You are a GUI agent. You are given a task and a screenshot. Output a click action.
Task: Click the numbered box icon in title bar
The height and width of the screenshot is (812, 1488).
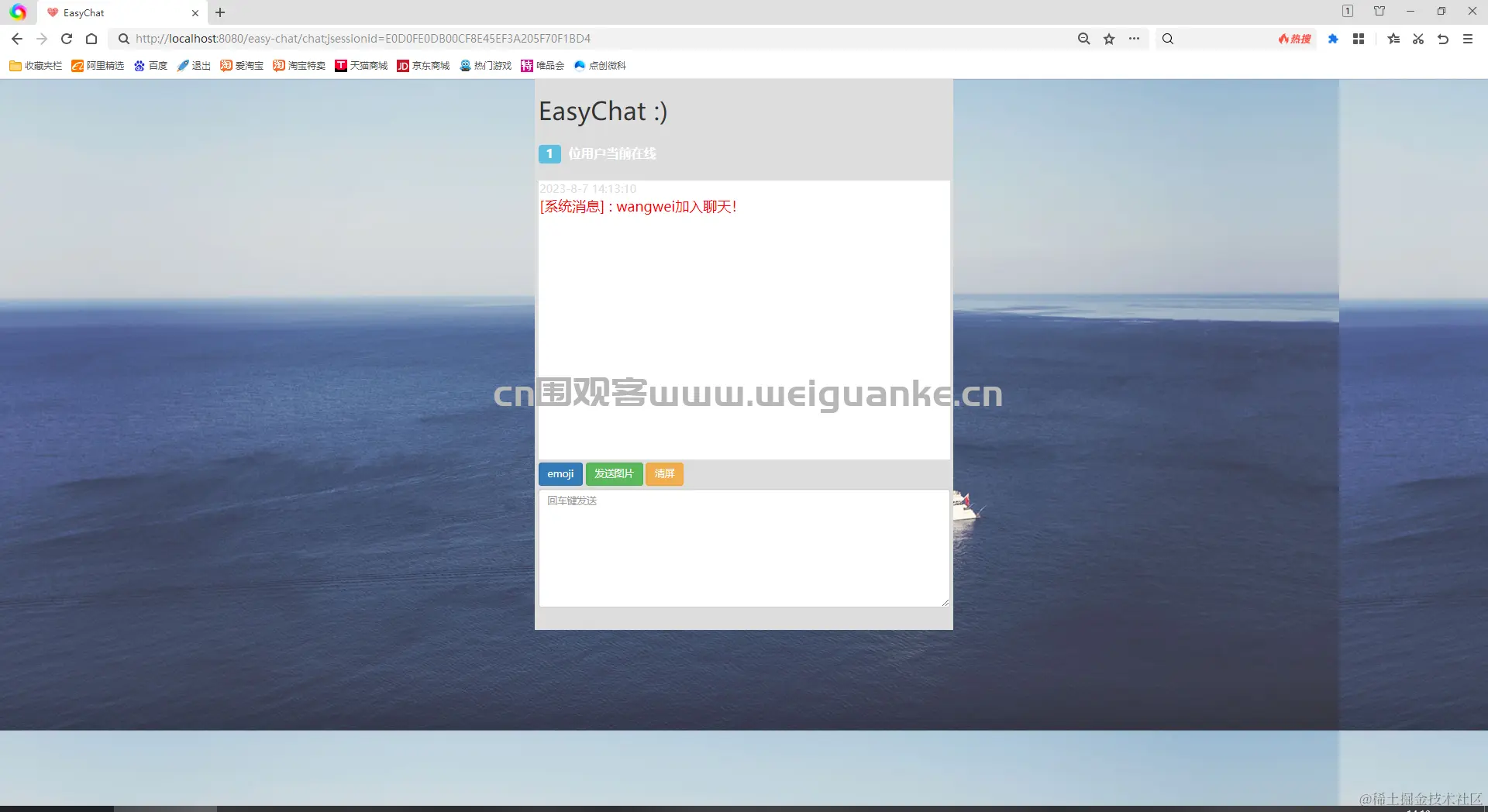tap(1348, 11)
